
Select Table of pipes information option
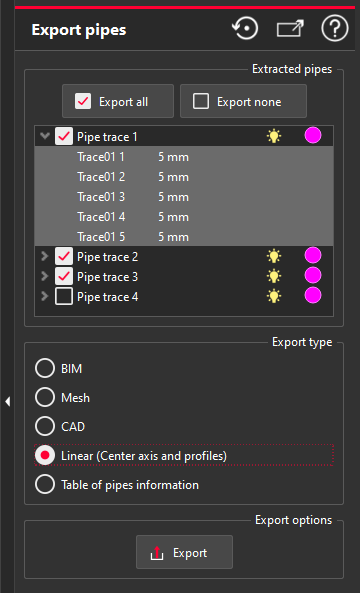tap(45, 484)
